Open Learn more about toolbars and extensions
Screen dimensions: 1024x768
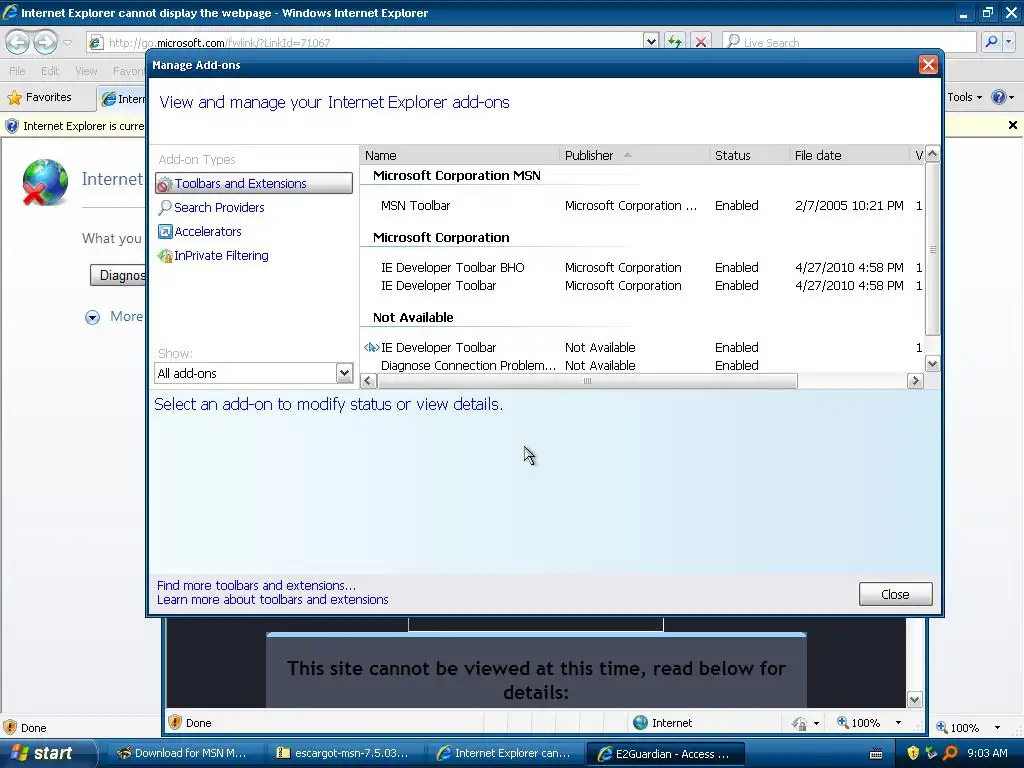coord(272,600)
